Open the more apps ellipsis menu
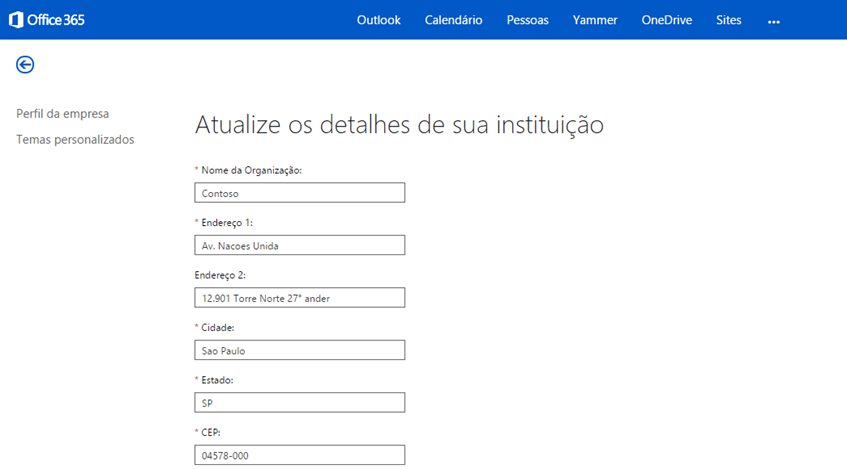847x469 pixels. coord(773,21)
